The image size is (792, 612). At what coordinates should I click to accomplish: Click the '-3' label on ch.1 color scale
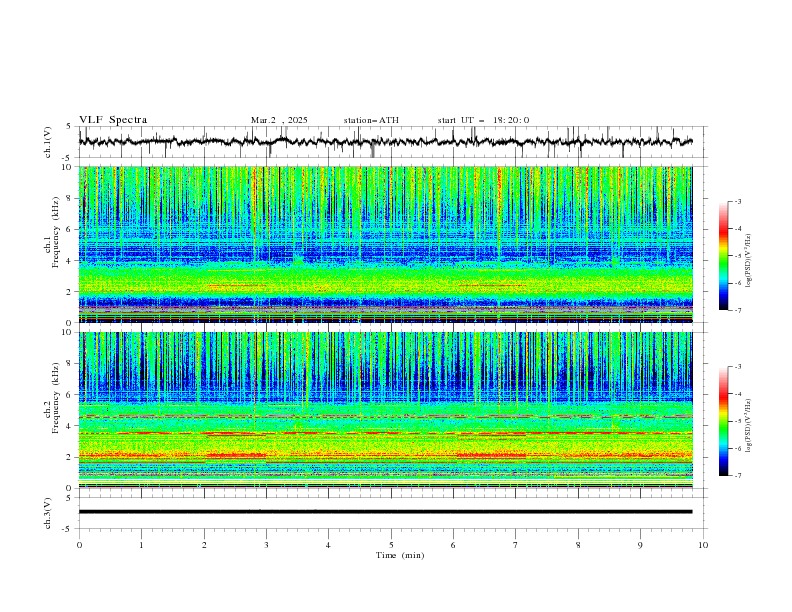tap(737, 201)
